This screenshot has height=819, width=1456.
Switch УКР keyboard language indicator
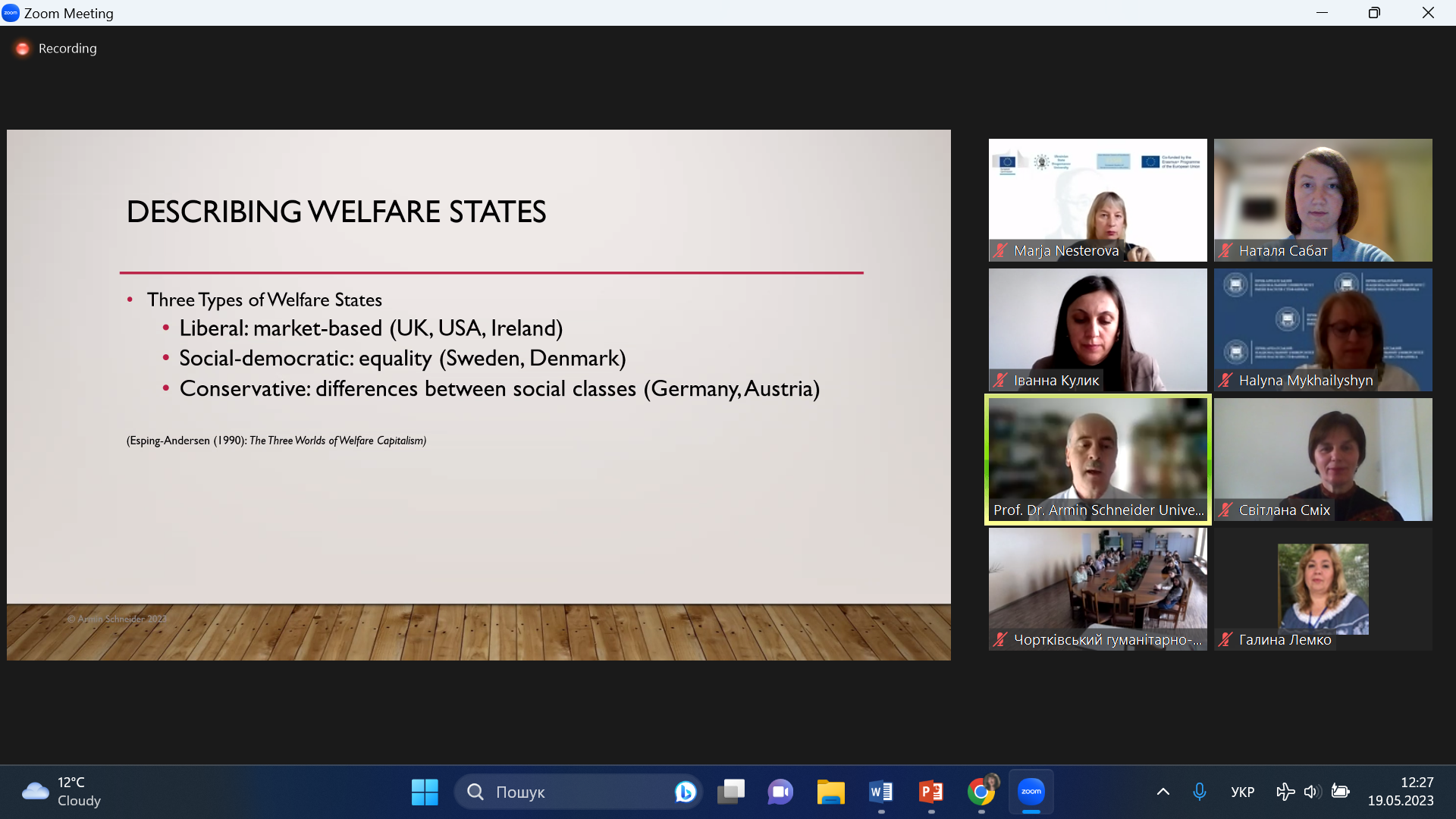click(1242, 792)
